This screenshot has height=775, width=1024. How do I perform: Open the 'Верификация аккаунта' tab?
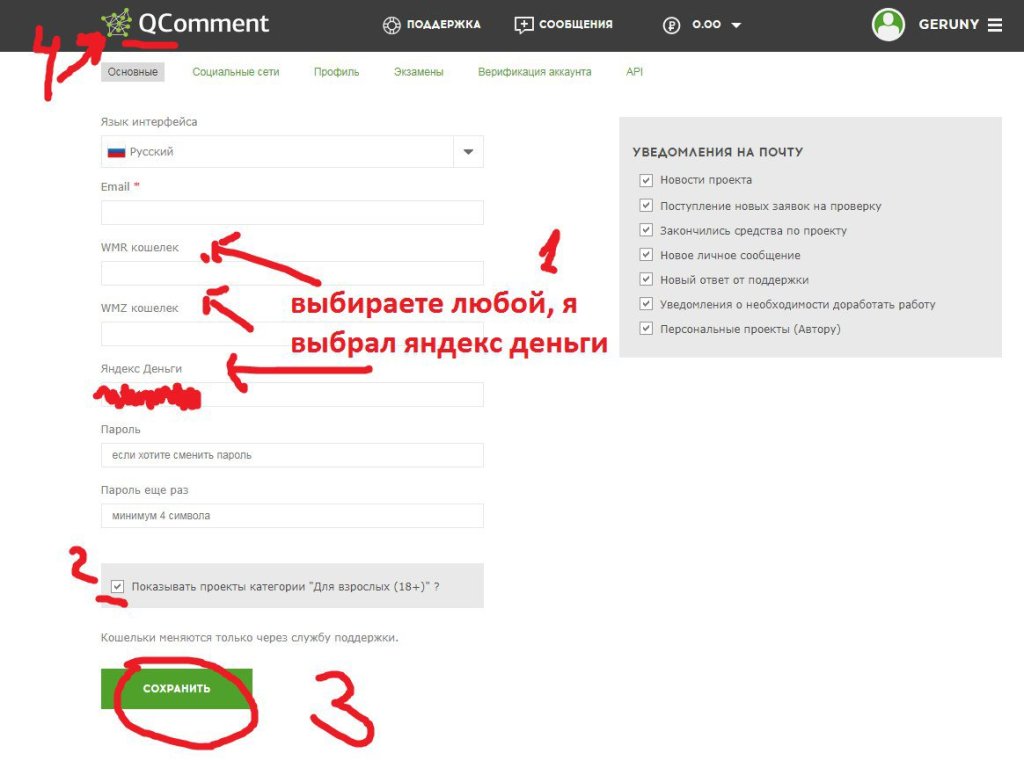click(x=534, y=72)
